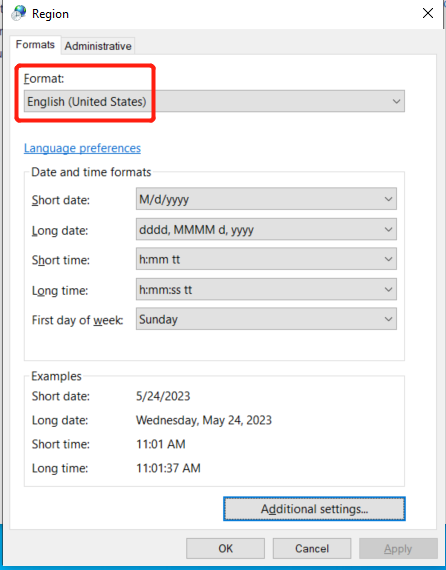Expand the Long date format dropdown
The height and width of the screenshot is (570, 446).
tap(266, 229)
